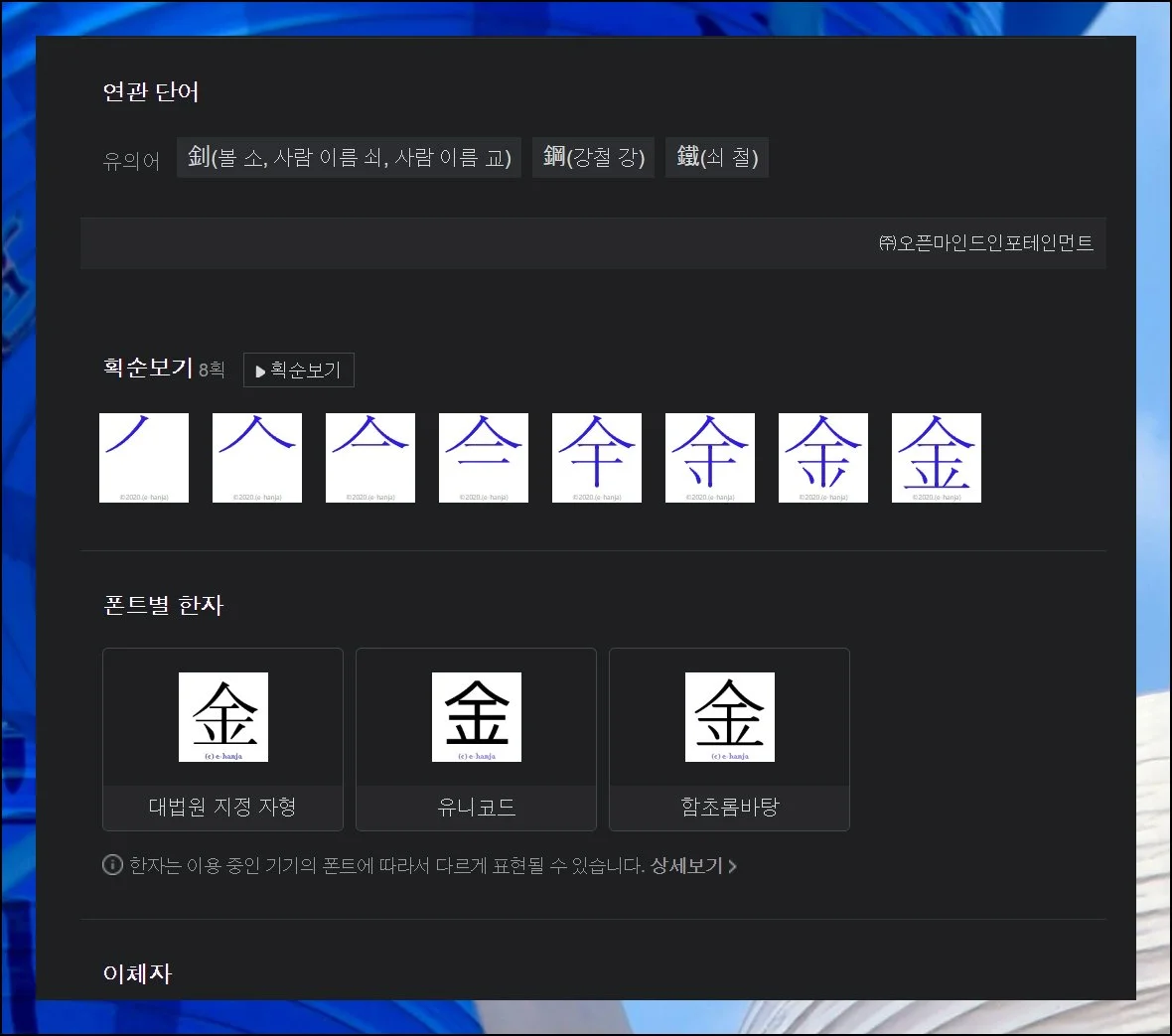Click the 함초롬바탕 金 glyph image
Image resolution: width=1172 pixels, height=1036 pixels.
(730, 717)
